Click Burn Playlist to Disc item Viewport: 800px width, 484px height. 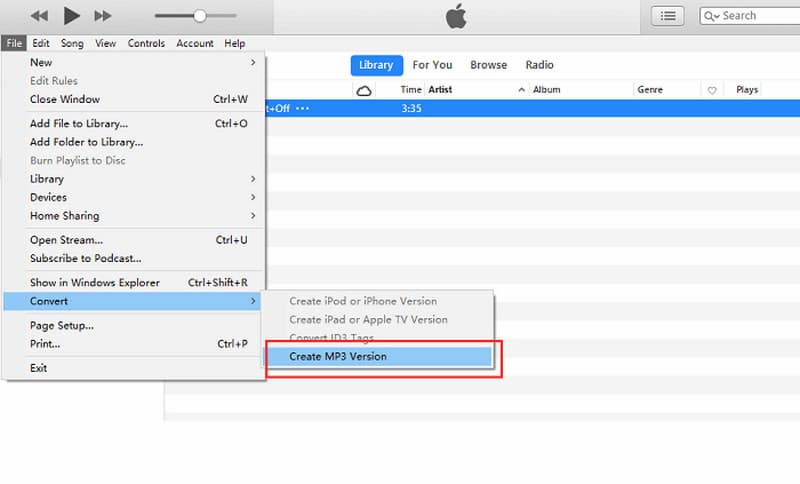click(x=134, y=161)
